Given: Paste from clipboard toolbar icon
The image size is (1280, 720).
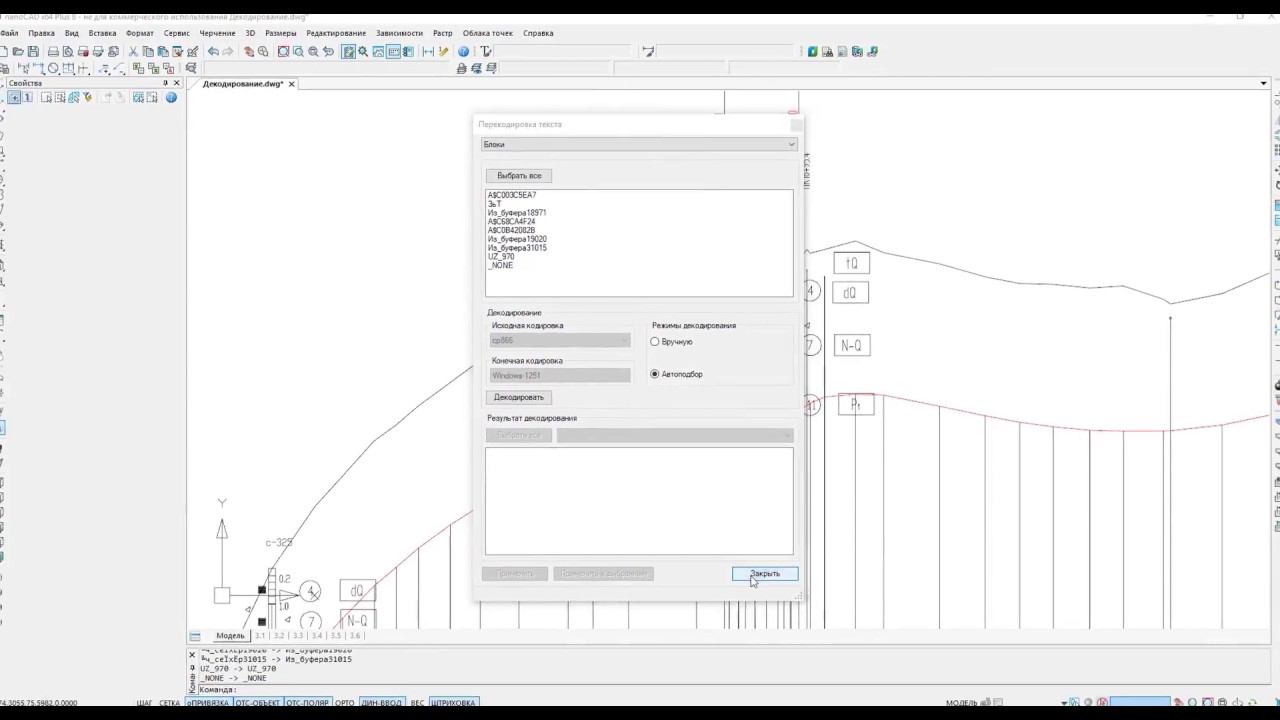Looking at the screenshot, I should [x=163, y=52].
